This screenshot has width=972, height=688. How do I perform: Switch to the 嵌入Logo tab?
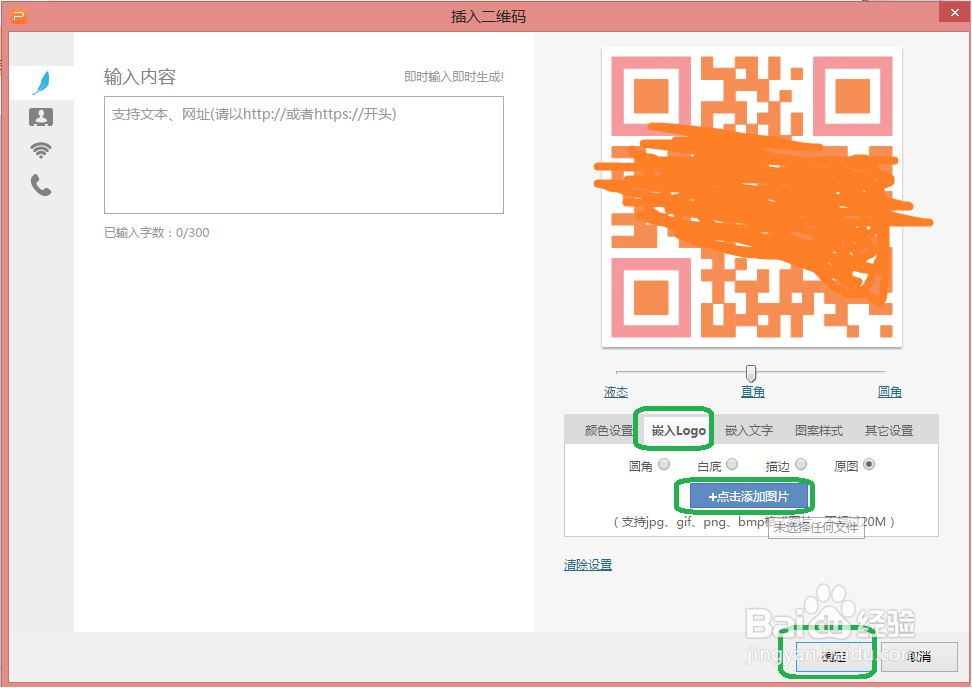(679, 430)
